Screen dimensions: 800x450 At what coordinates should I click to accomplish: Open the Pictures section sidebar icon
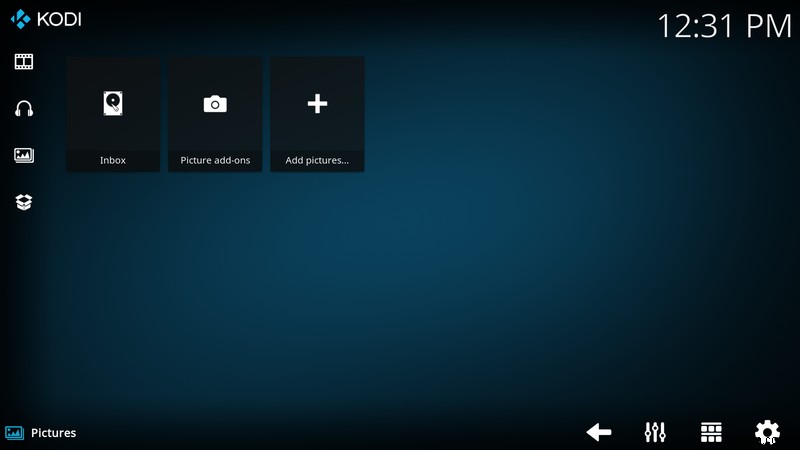pos(23,155)
